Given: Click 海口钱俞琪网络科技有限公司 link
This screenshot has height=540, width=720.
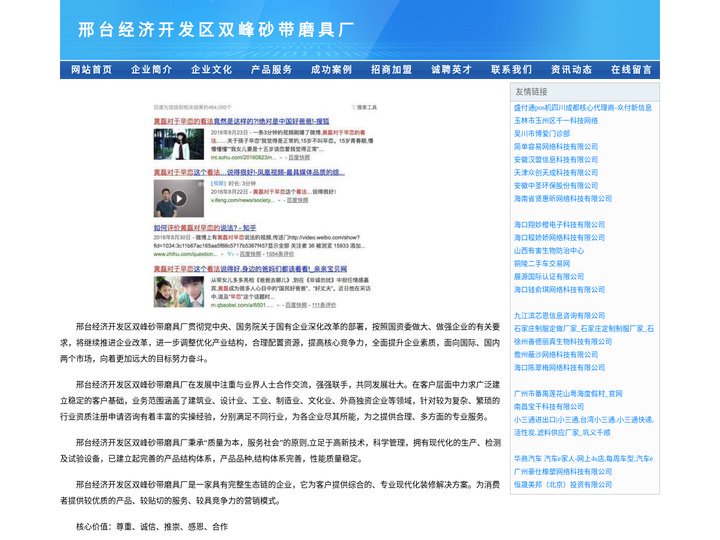Looking at the screenshot, I should [x=559, y=290].
